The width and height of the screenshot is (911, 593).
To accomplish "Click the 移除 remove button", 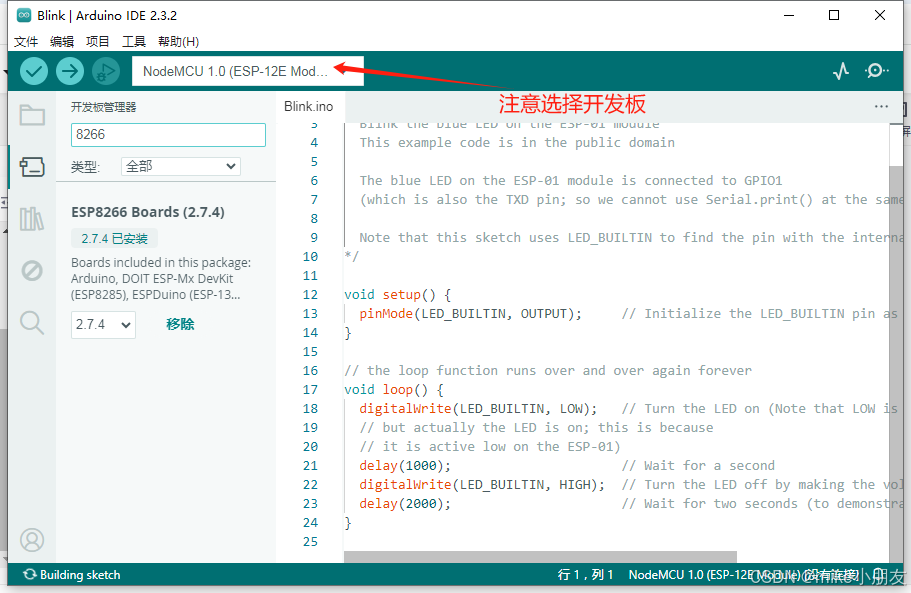I will click(x=180, y=324).
